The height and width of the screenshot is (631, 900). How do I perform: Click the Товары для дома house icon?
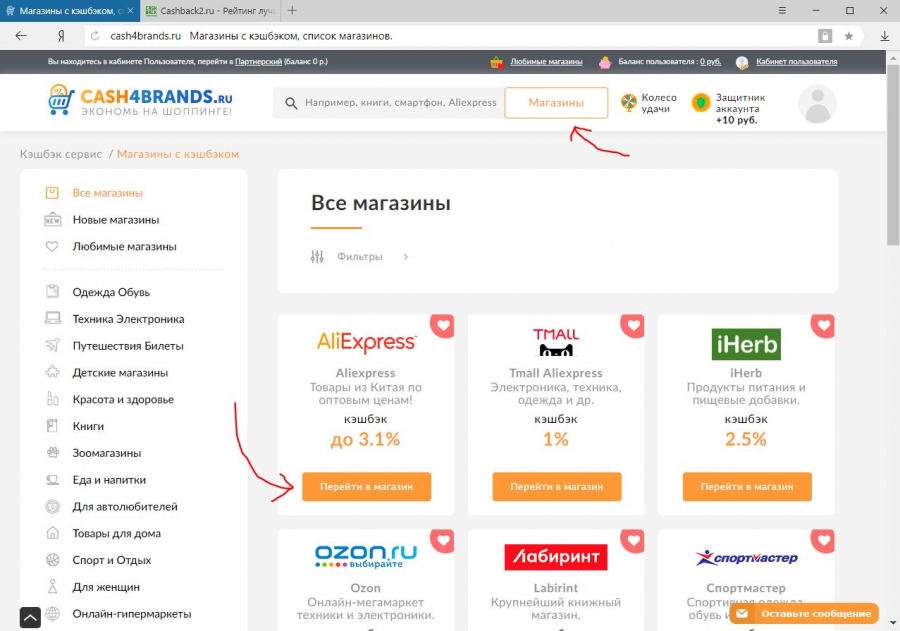pyautogui.click(x=52, y=533)
